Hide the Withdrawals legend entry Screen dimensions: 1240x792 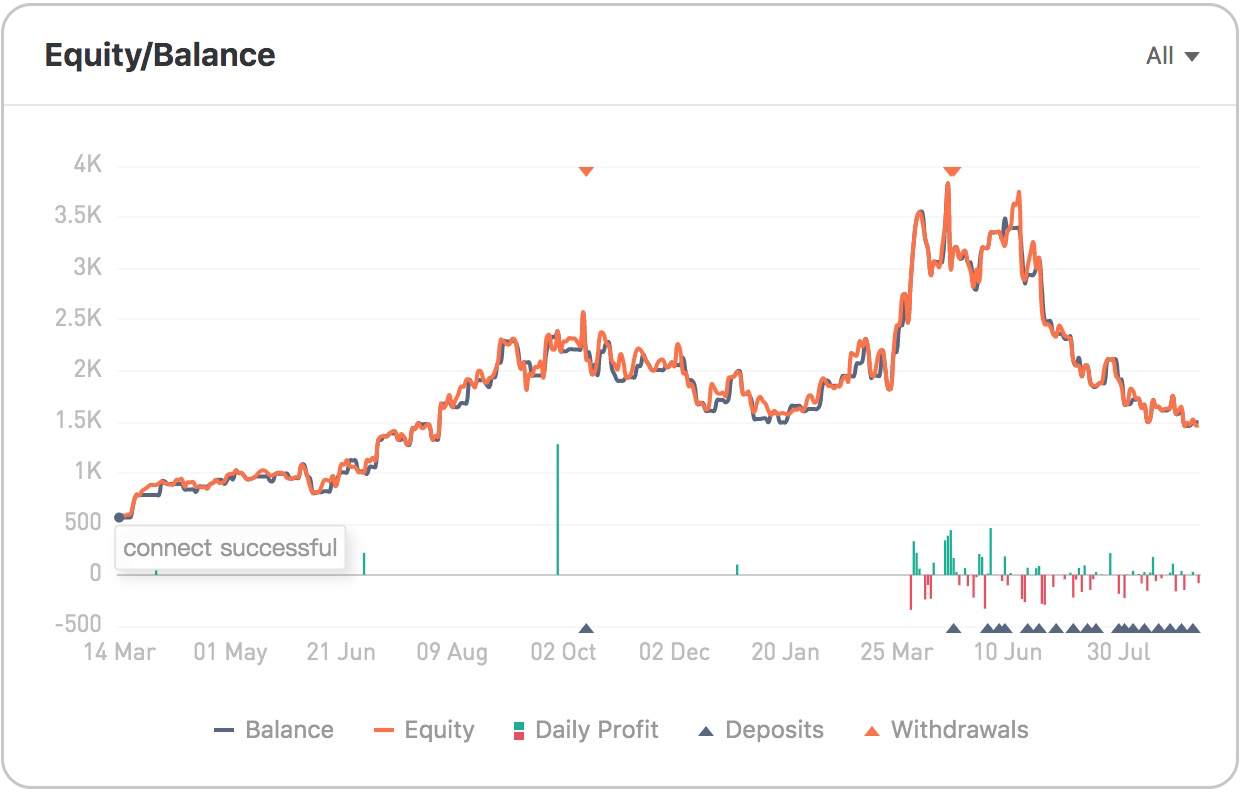(946, 730)
